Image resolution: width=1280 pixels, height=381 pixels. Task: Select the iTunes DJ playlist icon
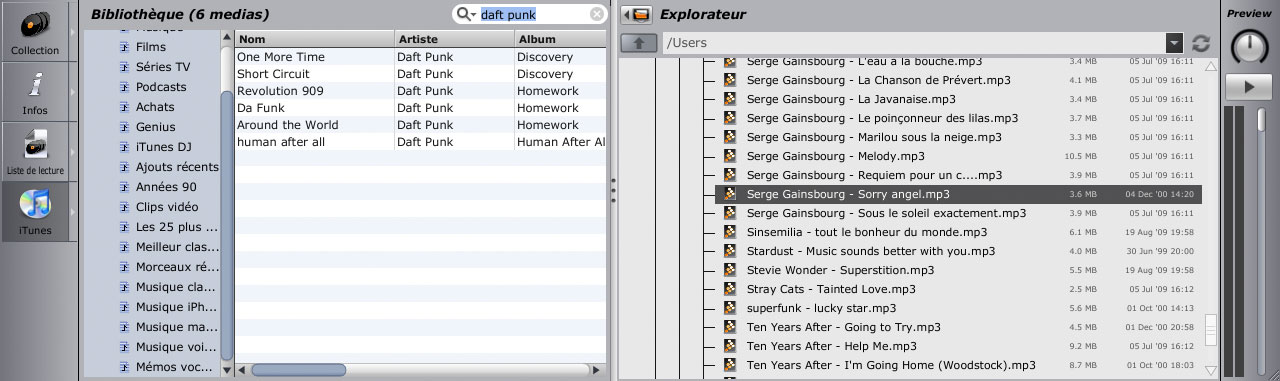pyautogui.click(x=124, y=147)
